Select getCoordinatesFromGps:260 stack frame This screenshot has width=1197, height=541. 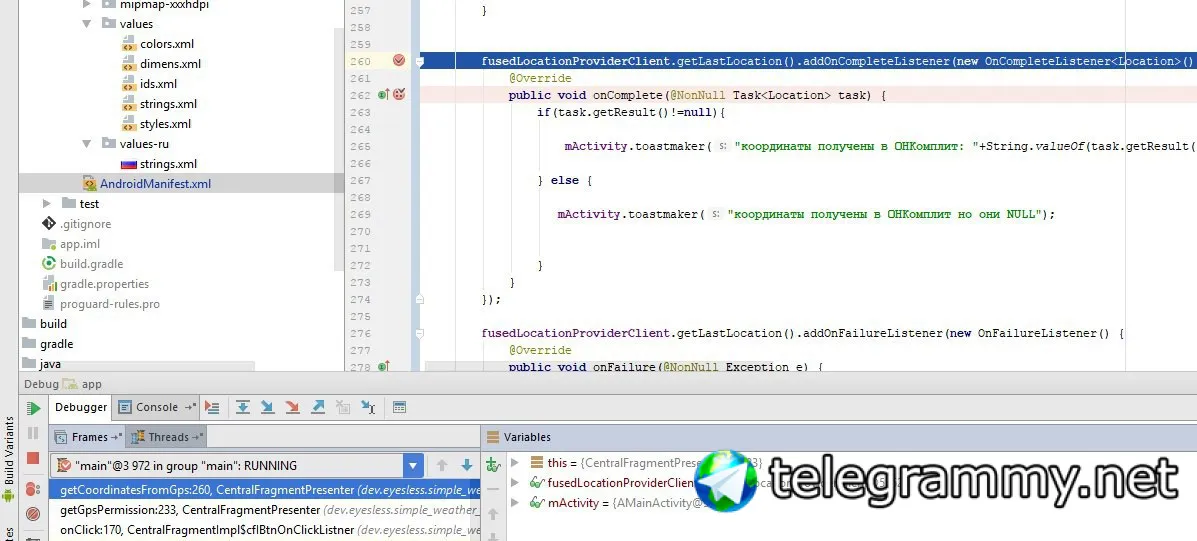tap(265, 490)
